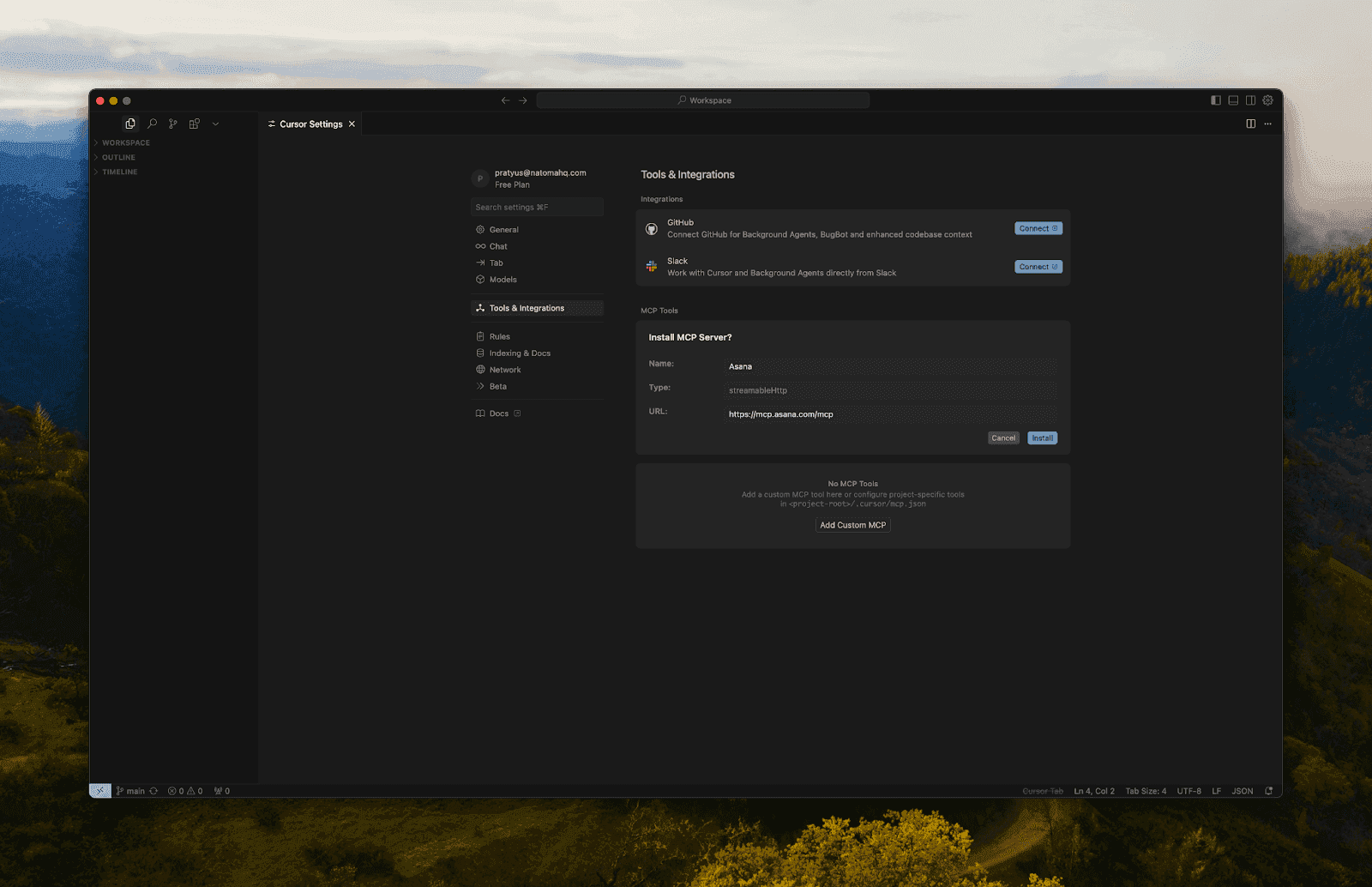Go forward with the right arrow
Image resolution: width=1372 pixels, height=887 pixels.
pyautogui.click(x=523, y=100)
